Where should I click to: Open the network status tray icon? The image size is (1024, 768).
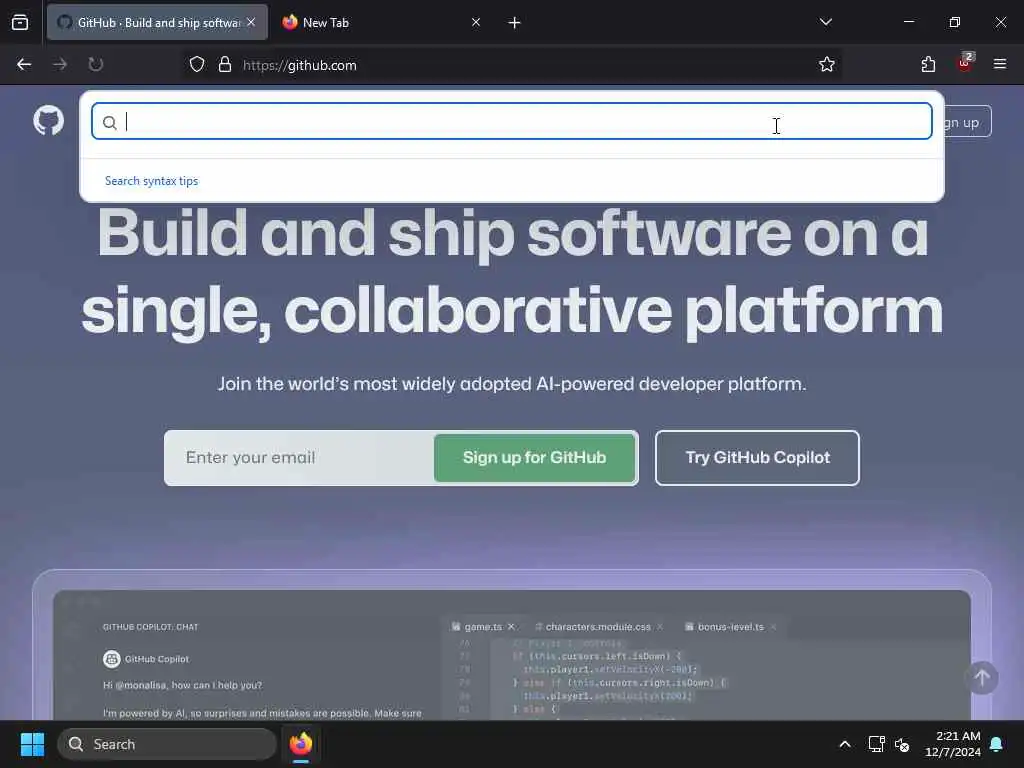pyautogui.click(x=876, y=744)
